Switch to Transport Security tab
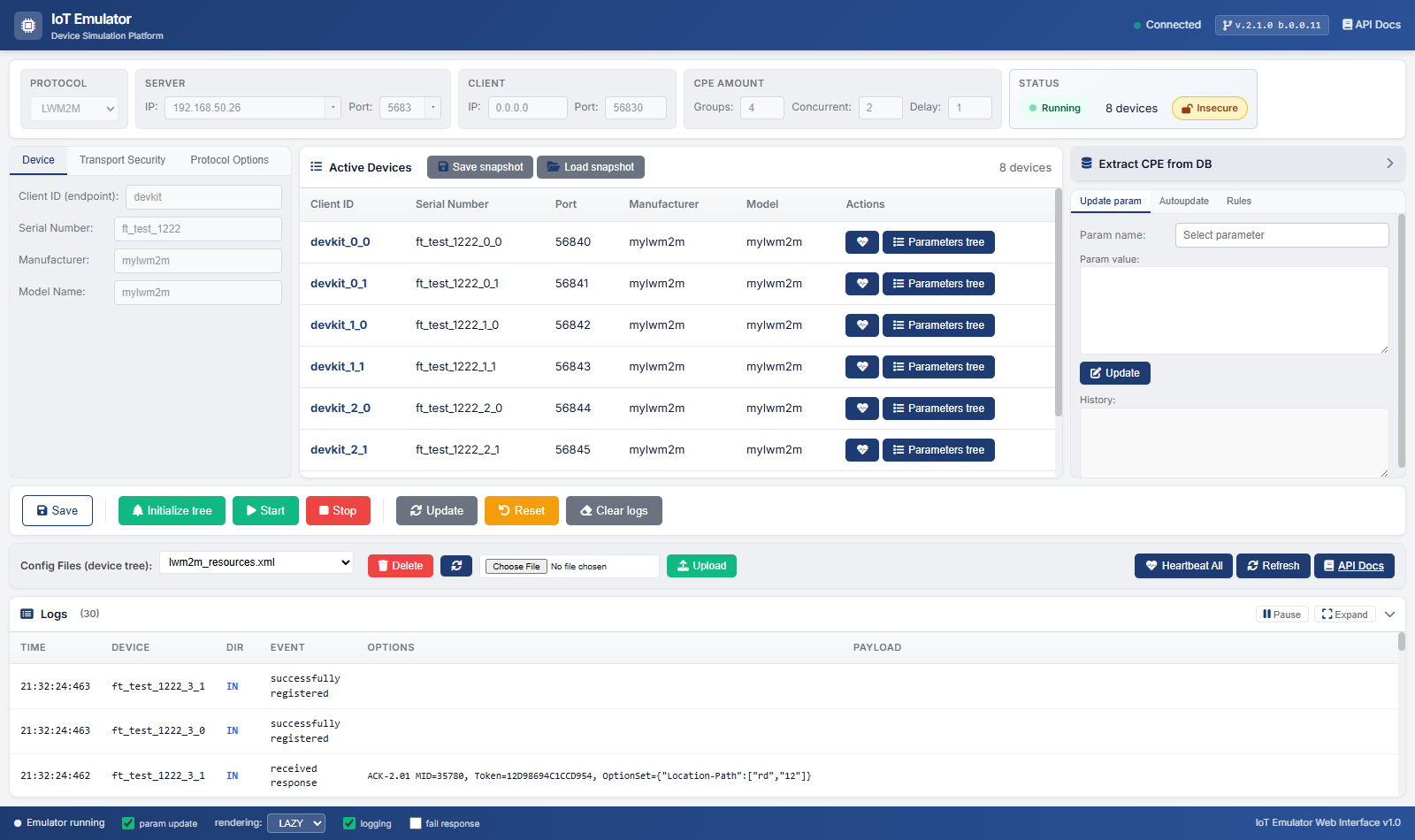This screenshot has width=1415, height=840. 122,160
